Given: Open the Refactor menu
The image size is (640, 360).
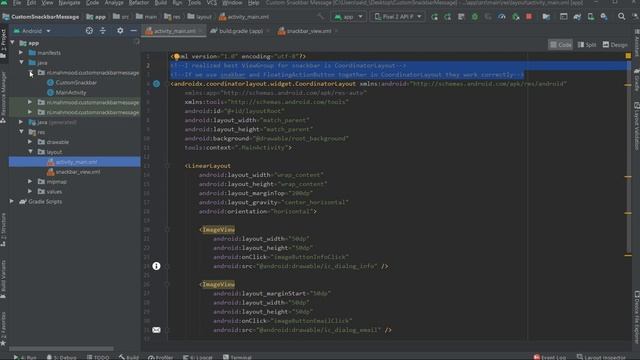Looking at the screenshot, I should tap(139, 2).
